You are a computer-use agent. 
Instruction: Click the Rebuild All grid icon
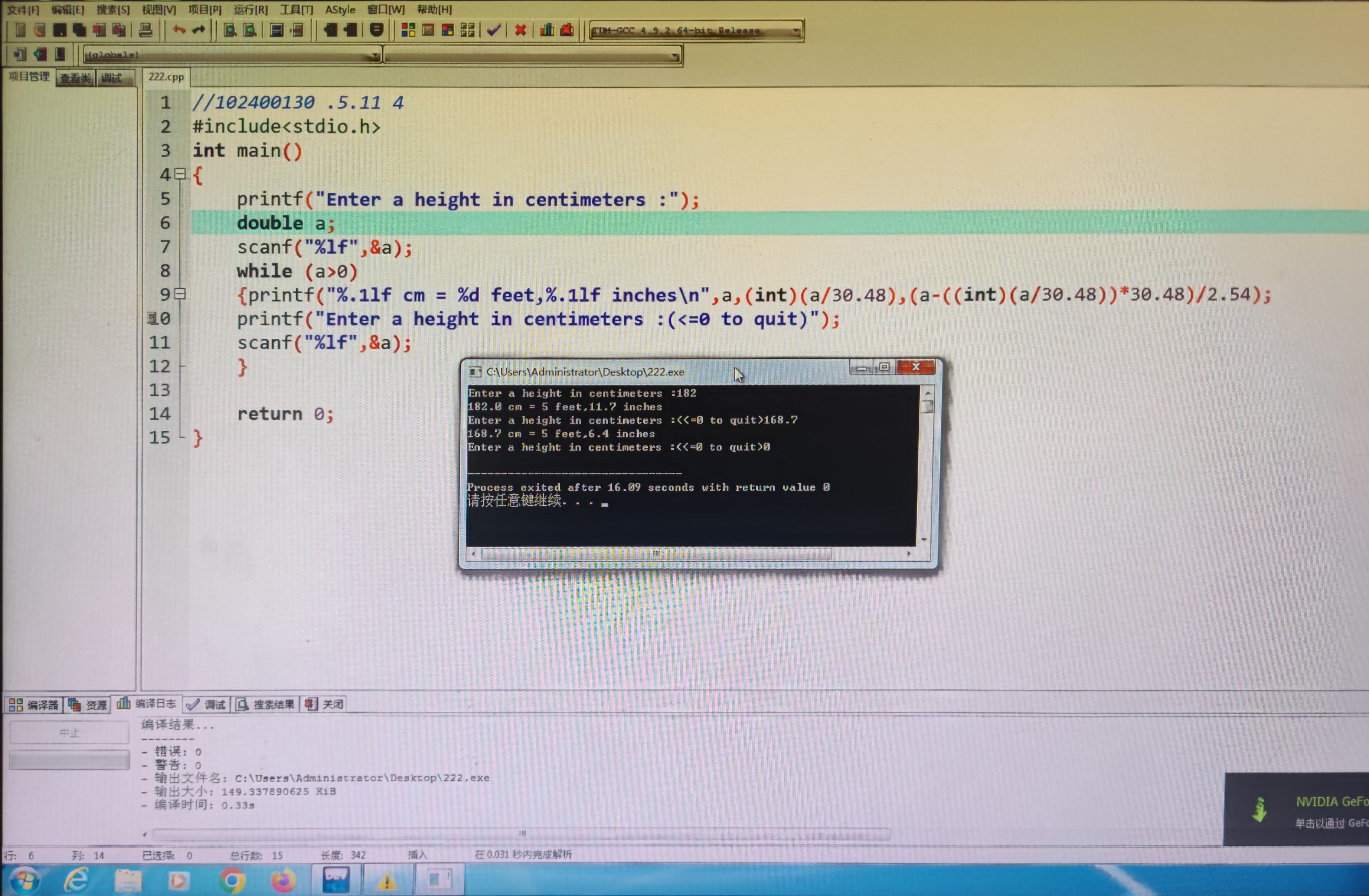pos(467,30)
